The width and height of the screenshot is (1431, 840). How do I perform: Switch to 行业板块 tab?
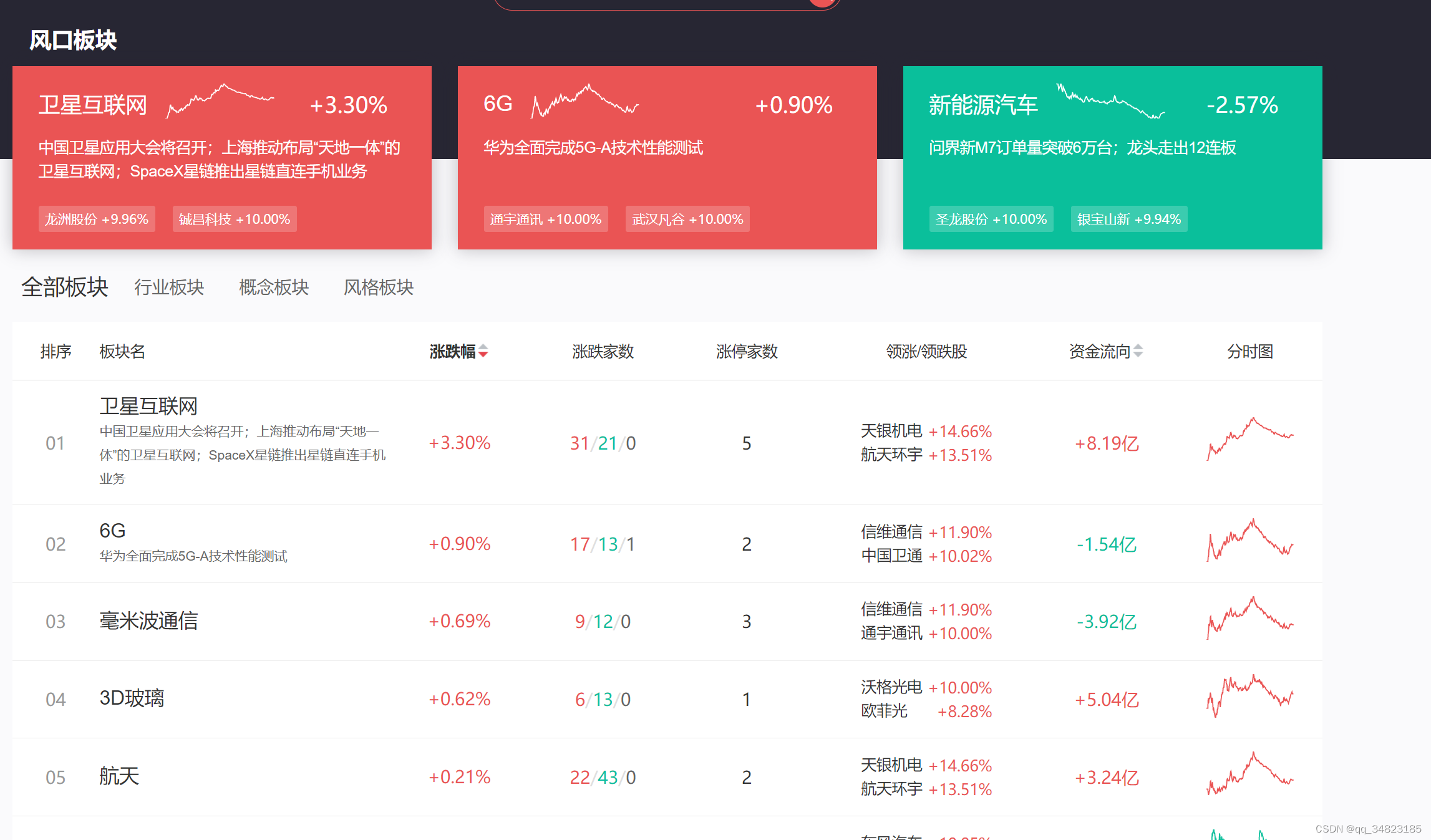[169, 287]
